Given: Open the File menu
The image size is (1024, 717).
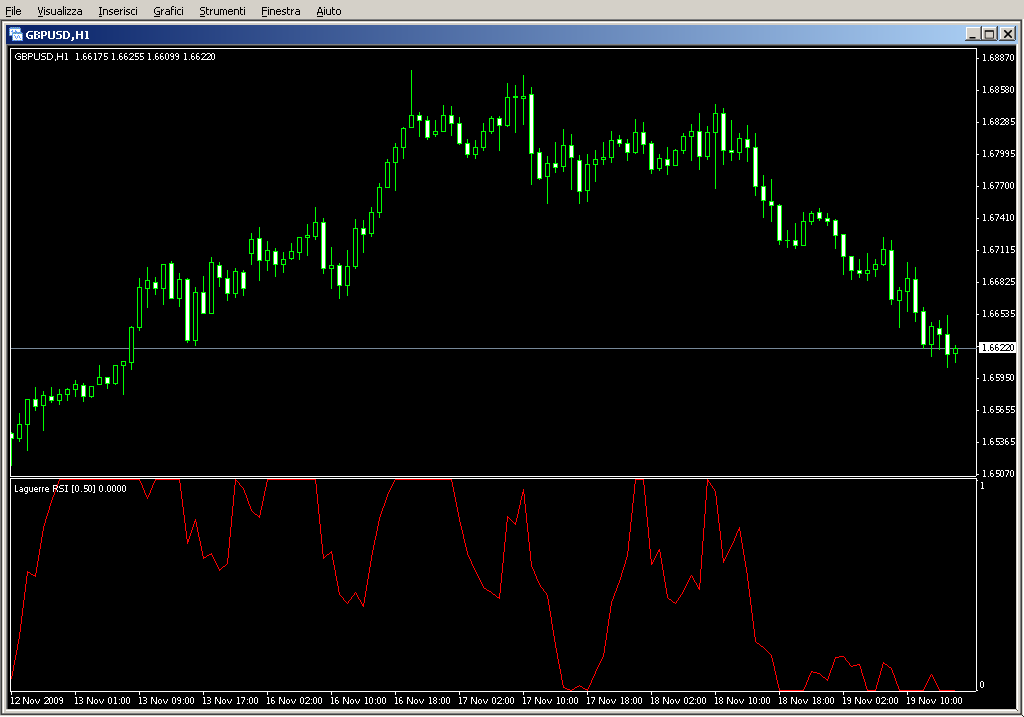Looking at the screenshot, I should coord(13,11).
